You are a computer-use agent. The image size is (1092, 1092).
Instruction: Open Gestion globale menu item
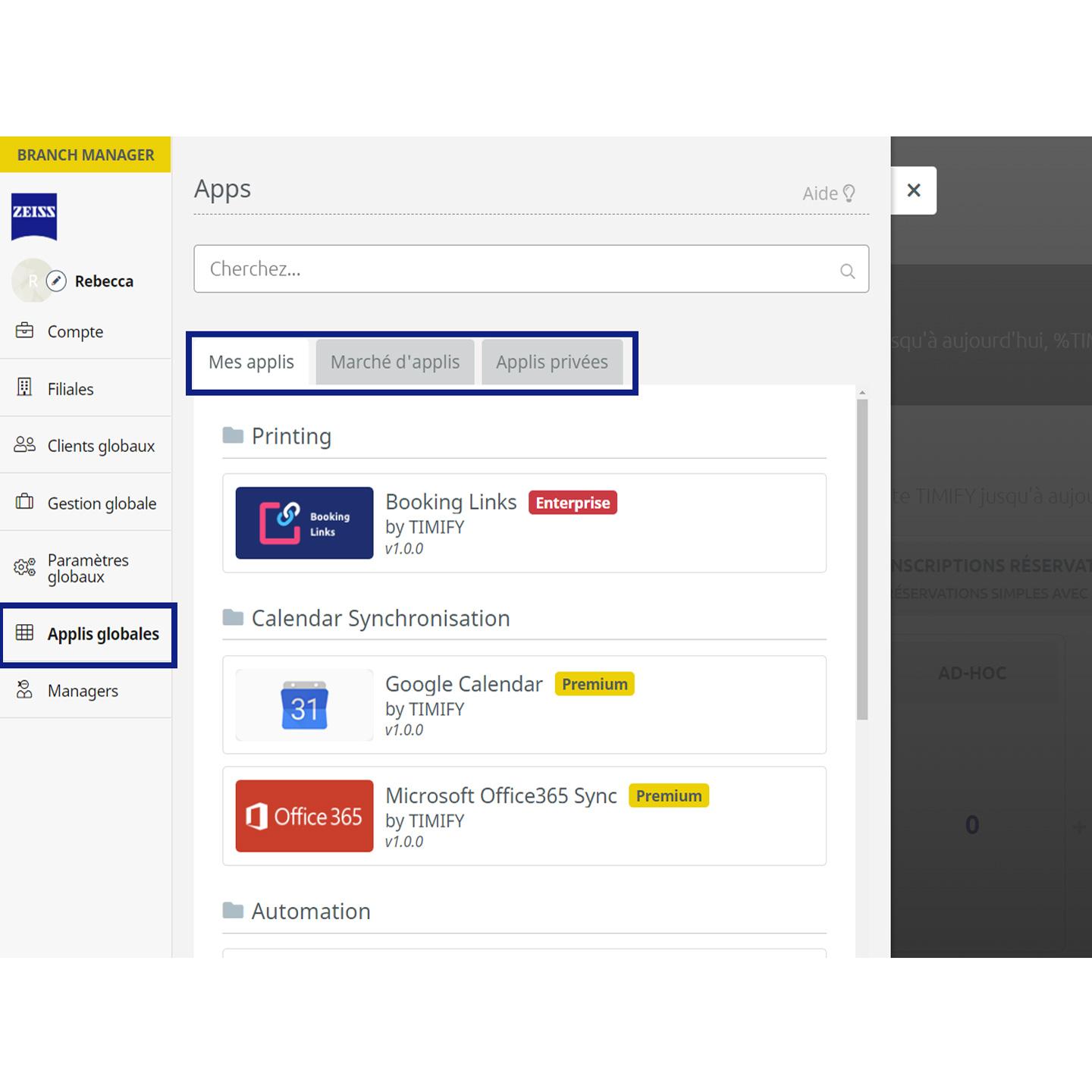(86, 503)
